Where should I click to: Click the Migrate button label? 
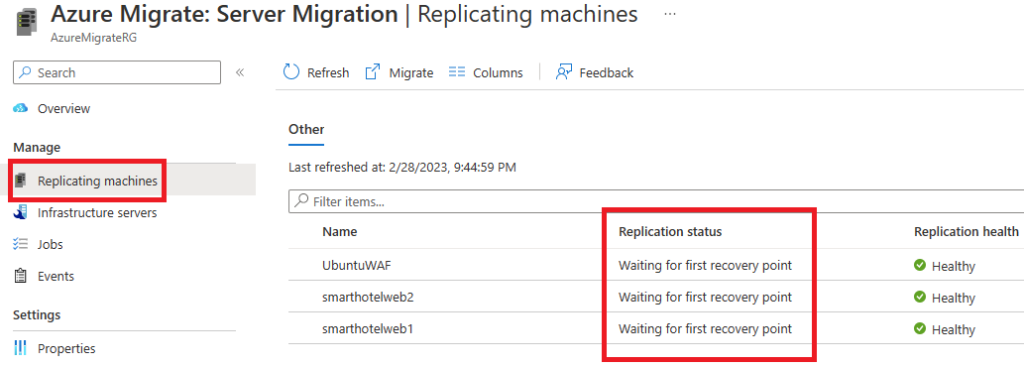411,72
